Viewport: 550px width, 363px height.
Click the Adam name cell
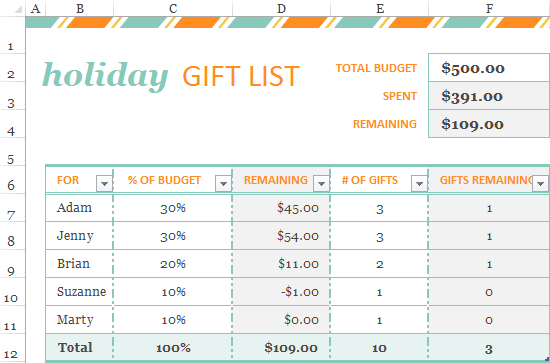tap(80, 208)
